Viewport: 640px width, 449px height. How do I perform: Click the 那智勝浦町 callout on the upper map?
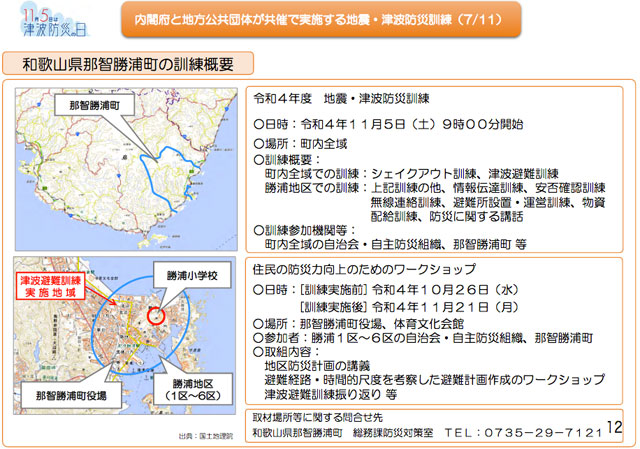[94, 105]
